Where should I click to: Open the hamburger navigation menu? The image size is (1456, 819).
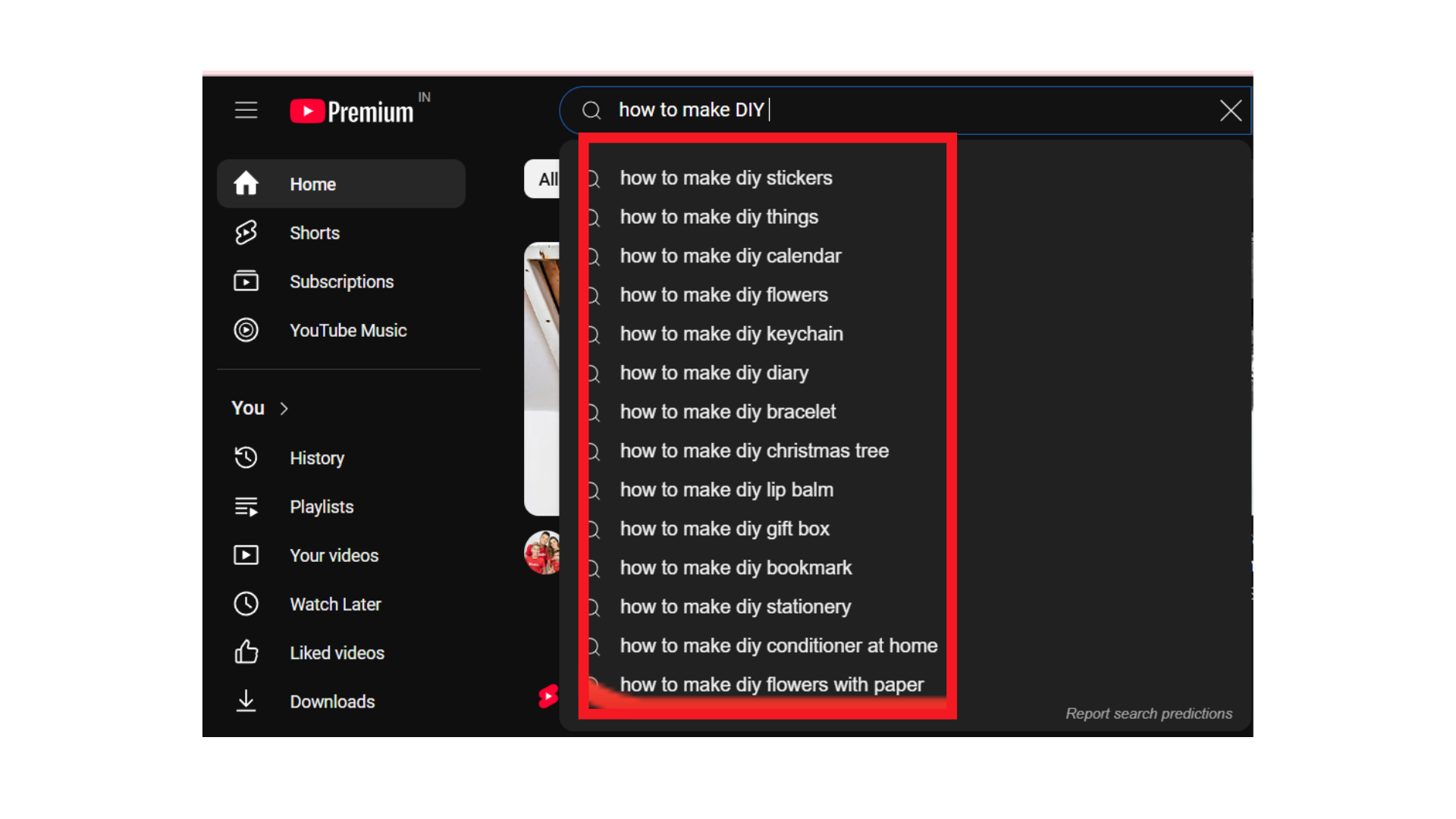click(246, 110)
